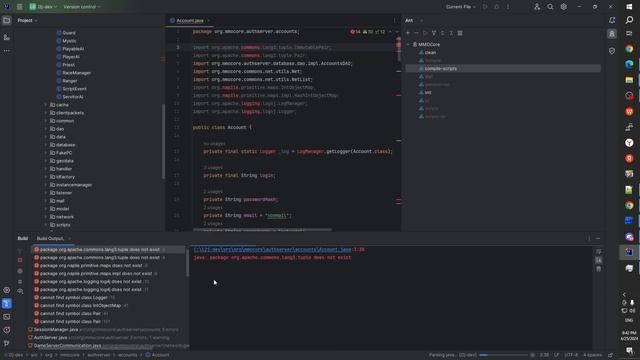Open the Git tool window icon
This screenshot has width=640, height=360.
coord(7,343)
